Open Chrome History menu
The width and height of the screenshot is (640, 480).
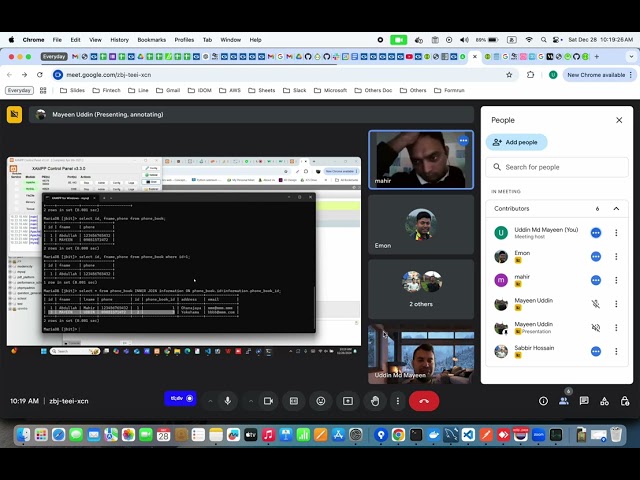pyautogui.click(x=119, y=40)
